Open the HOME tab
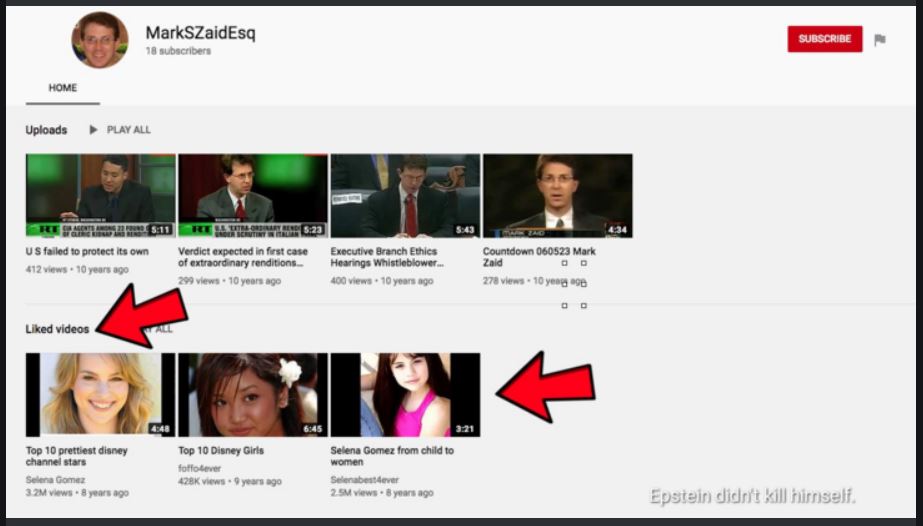The width and height of the screenshot is (923, 526). 62,88
